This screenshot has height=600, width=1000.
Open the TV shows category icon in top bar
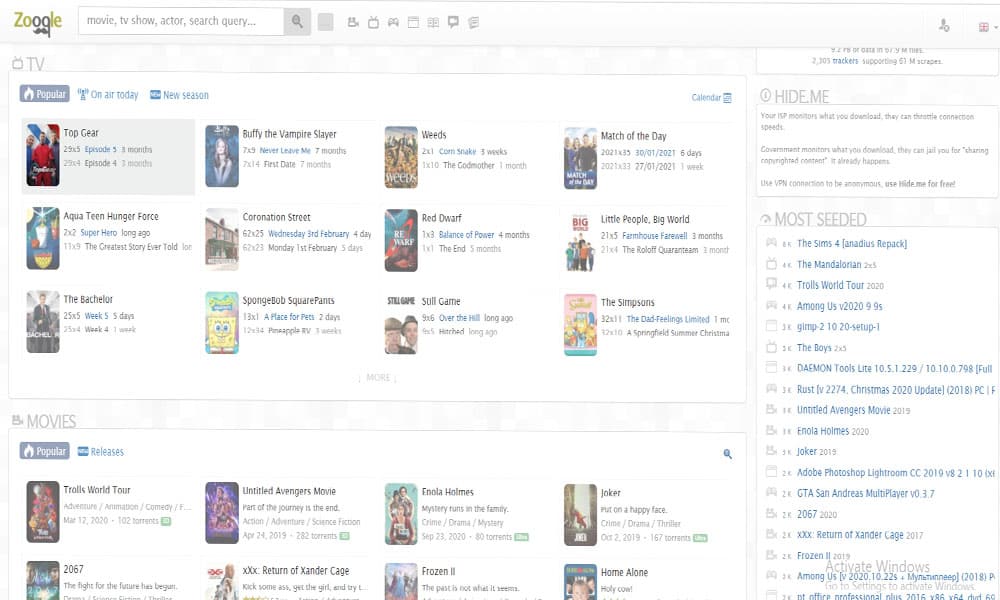(x=373, y=22)
